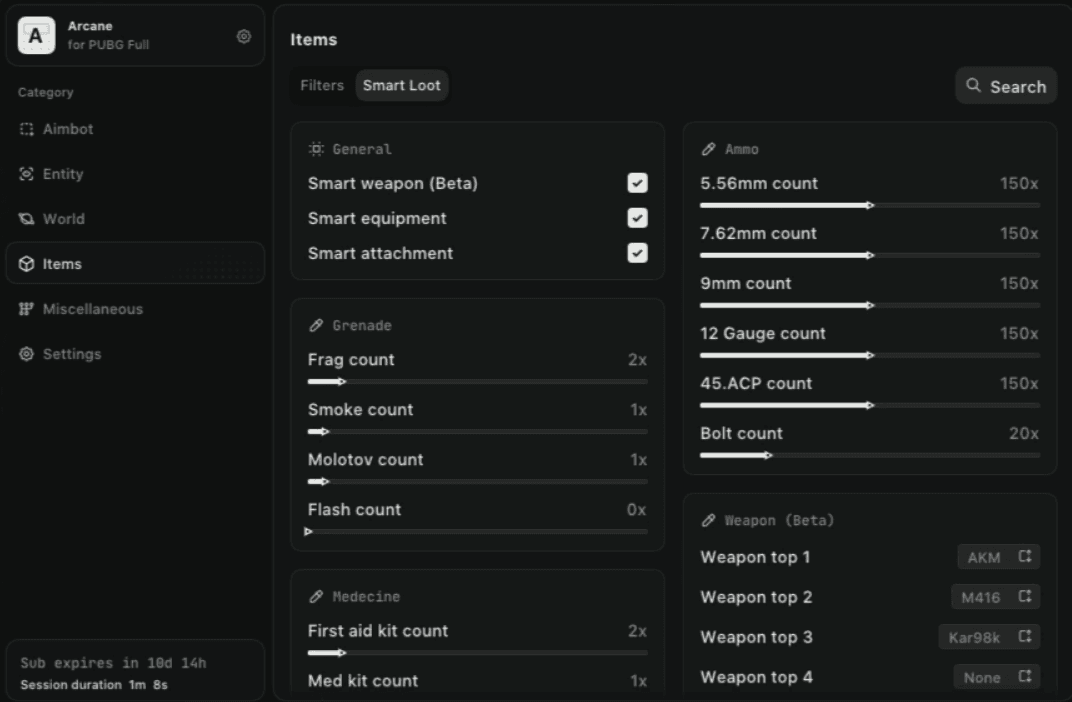
Task: Open the Weapon top 2 M416 dropdown
Action: point(995,597)
